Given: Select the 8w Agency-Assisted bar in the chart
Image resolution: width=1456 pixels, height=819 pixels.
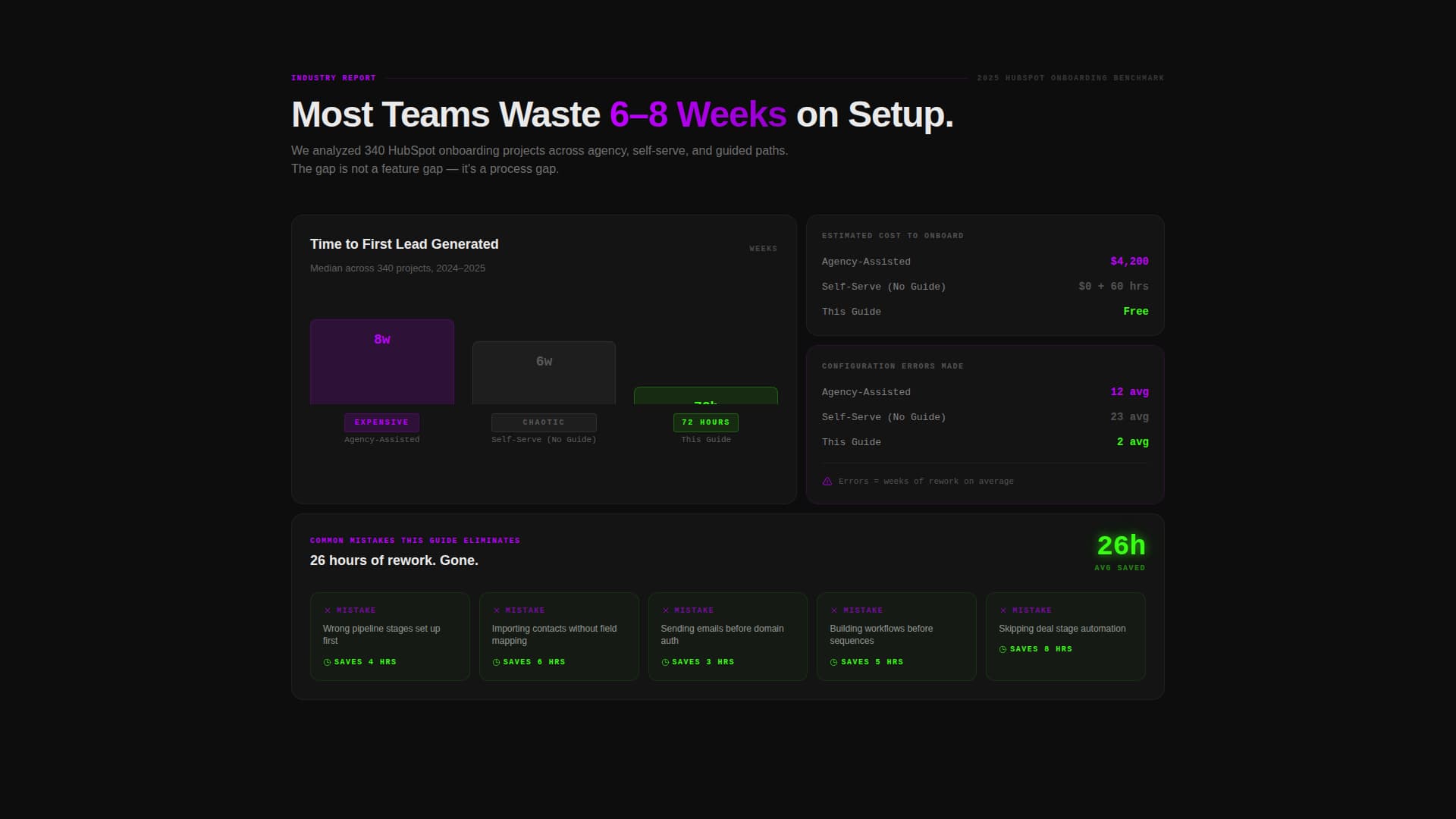Looking at the screenshot, I should point(381,361).
